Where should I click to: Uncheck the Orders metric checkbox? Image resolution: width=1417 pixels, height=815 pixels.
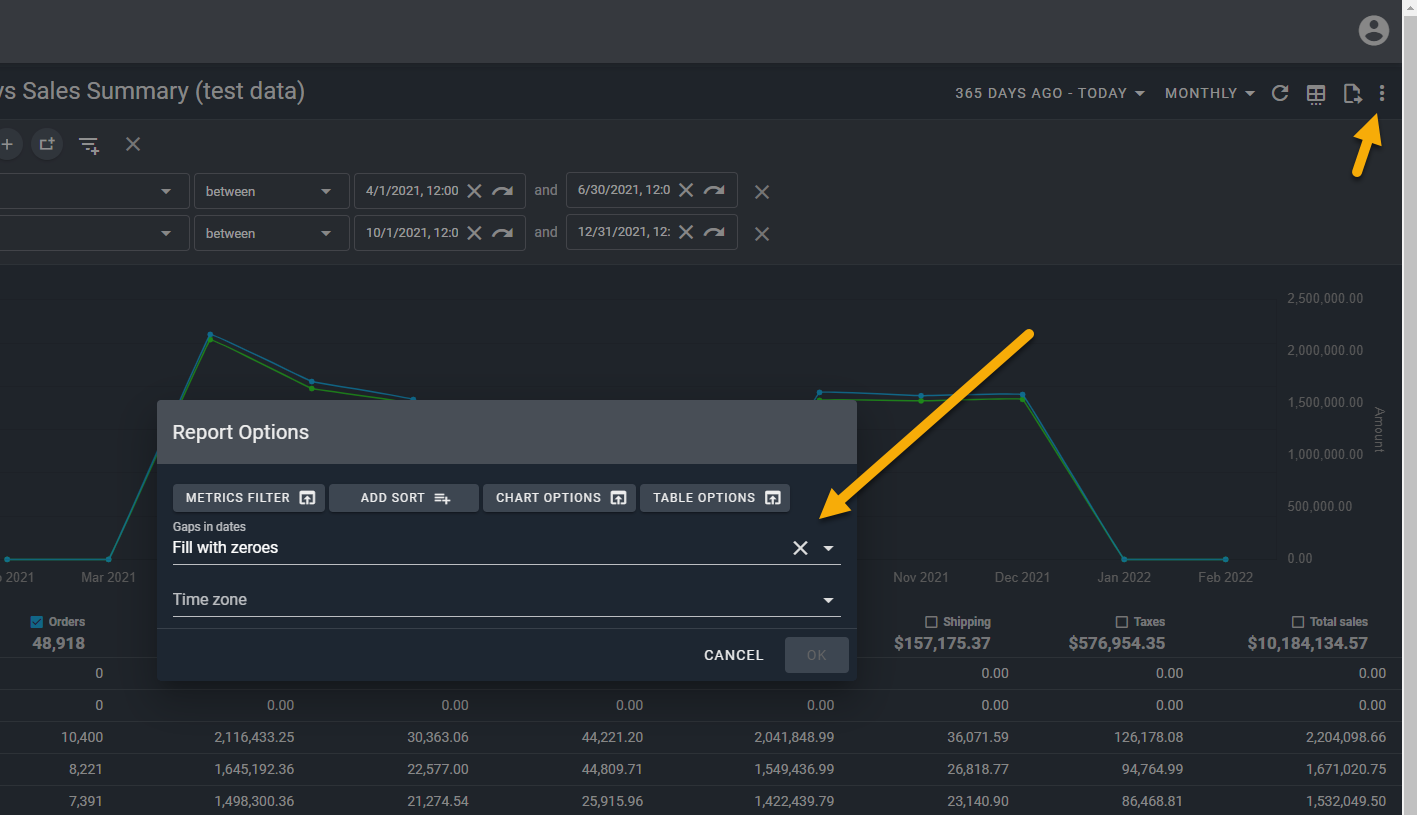pyautogui.click(x=38, y=622)
